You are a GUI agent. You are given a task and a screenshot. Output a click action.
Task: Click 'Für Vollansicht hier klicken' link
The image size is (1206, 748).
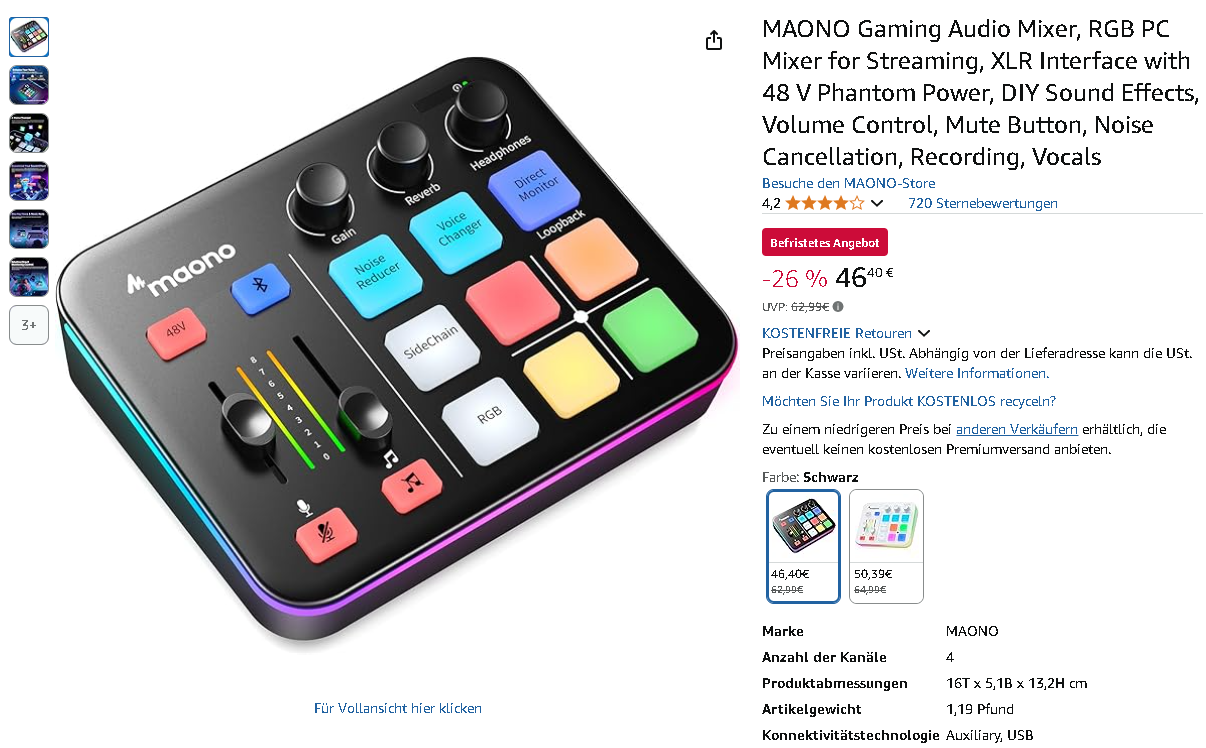(x=398, y=708)
